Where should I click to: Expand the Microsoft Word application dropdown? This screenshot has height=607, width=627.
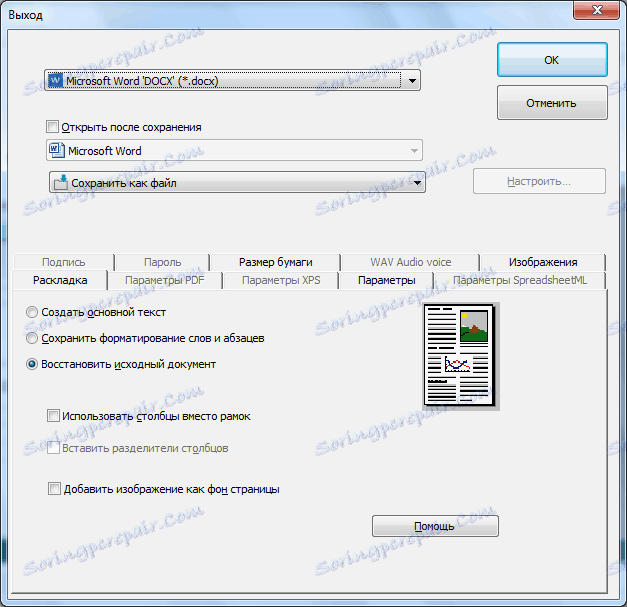[x=414, y=150]
